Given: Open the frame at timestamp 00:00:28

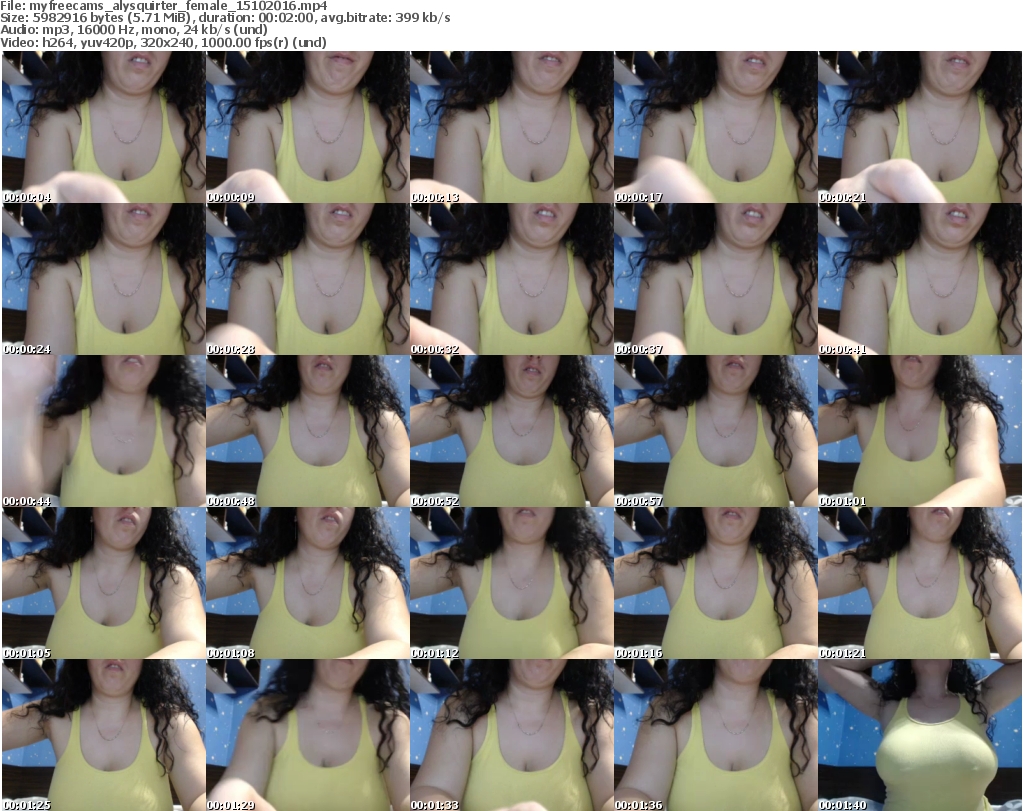Looking at the screenshot, I should tap(308, 279).
